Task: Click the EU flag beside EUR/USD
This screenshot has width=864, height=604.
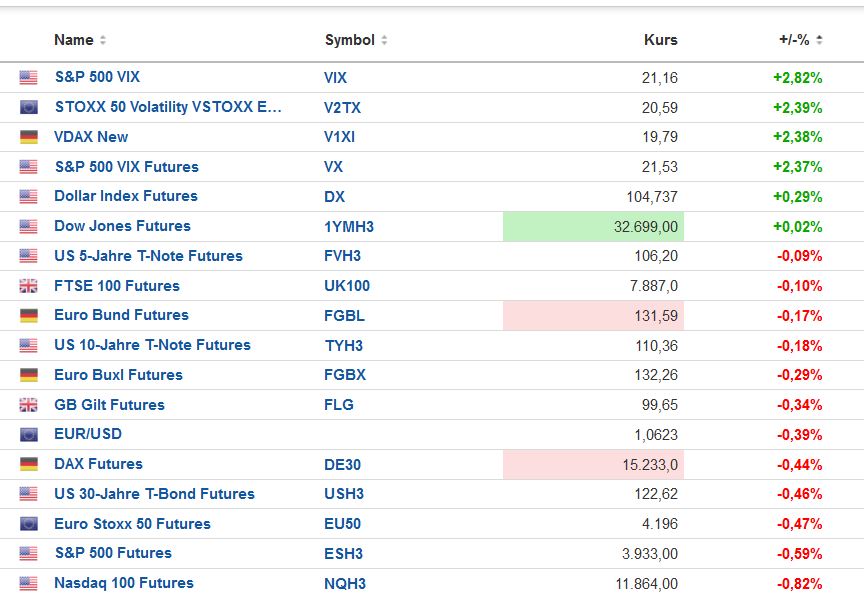Action: [x=29, y=435]
